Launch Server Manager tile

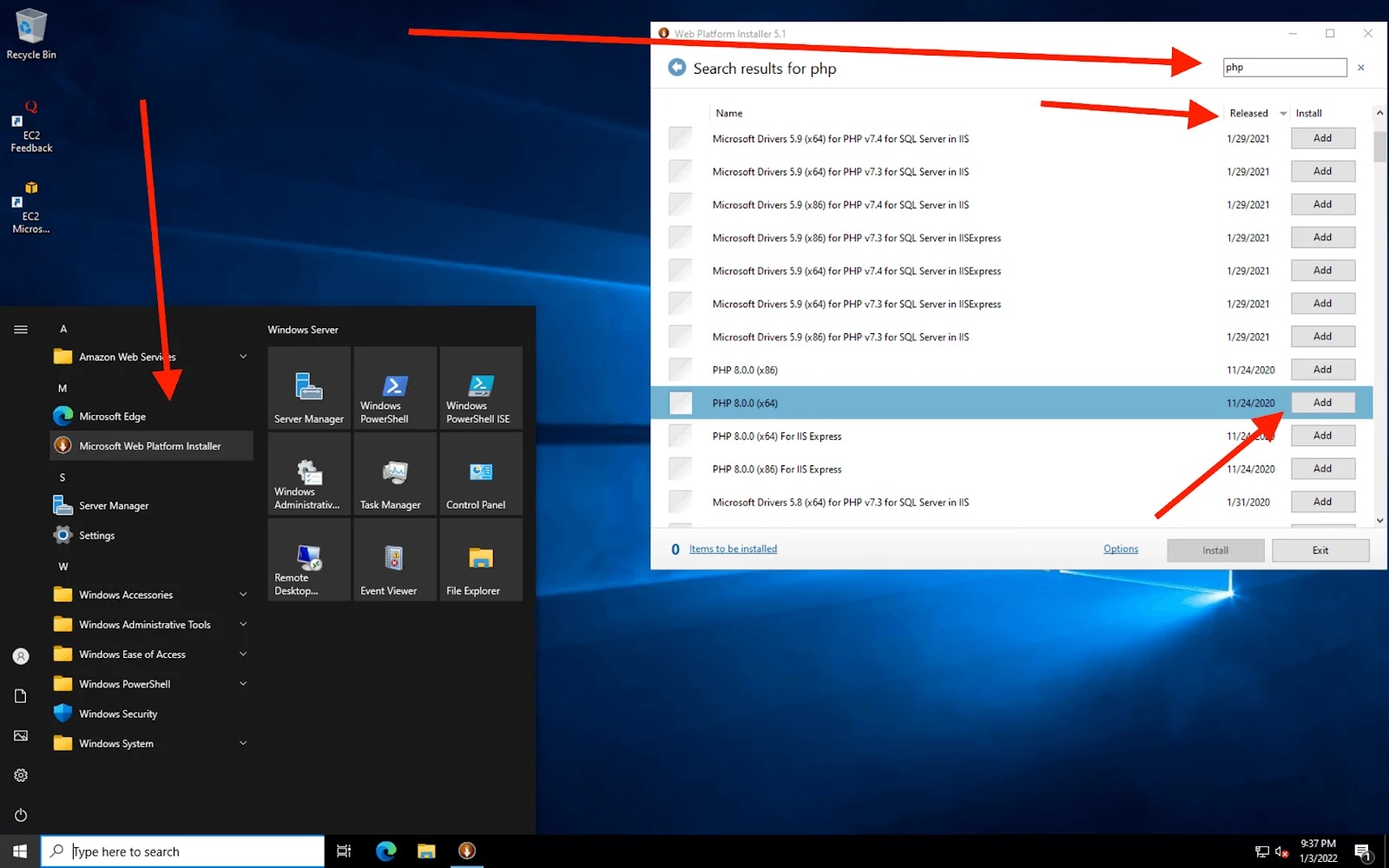click(309, 387)
